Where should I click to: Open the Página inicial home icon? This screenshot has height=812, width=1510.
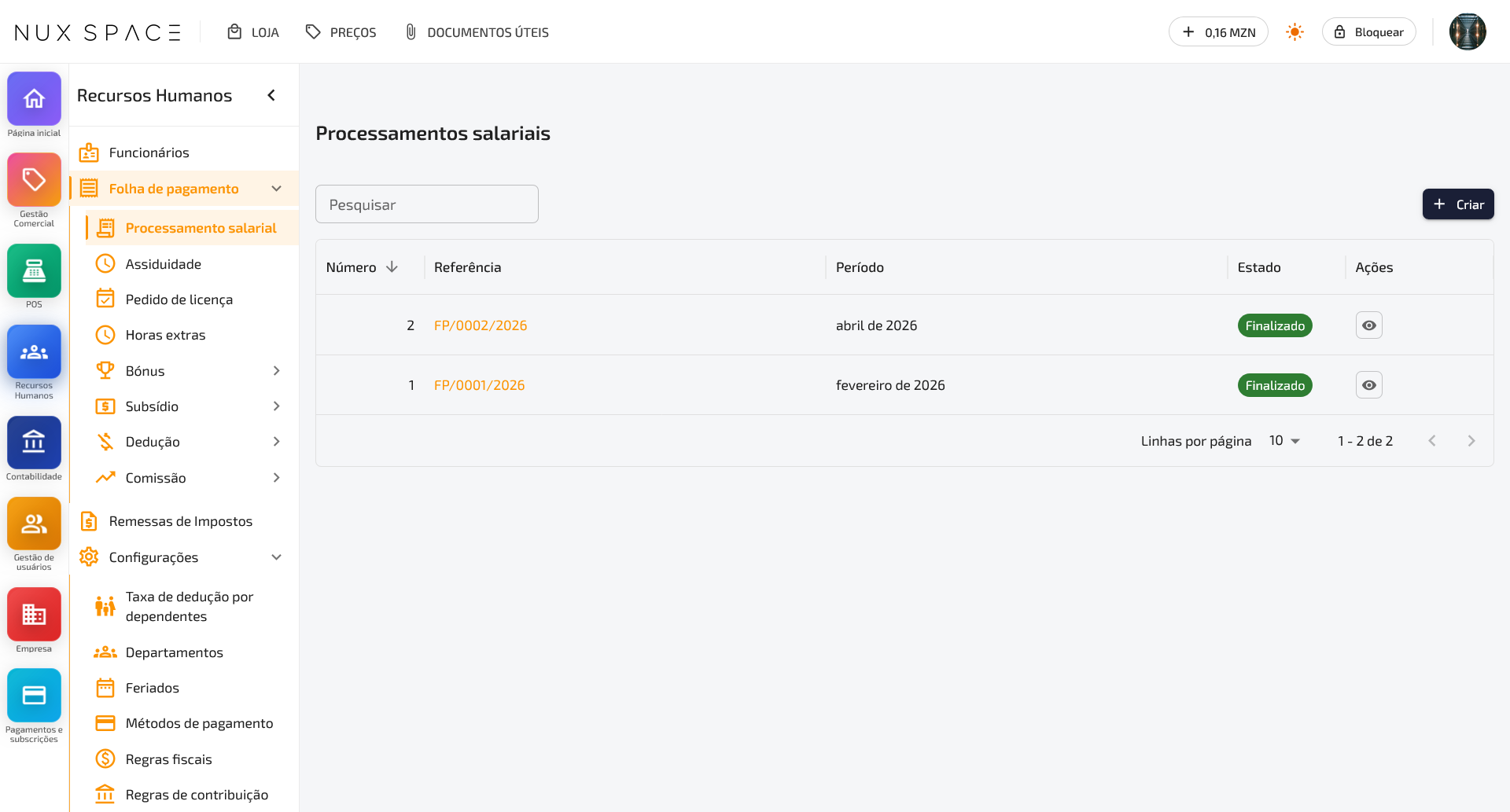click(34, 99)
